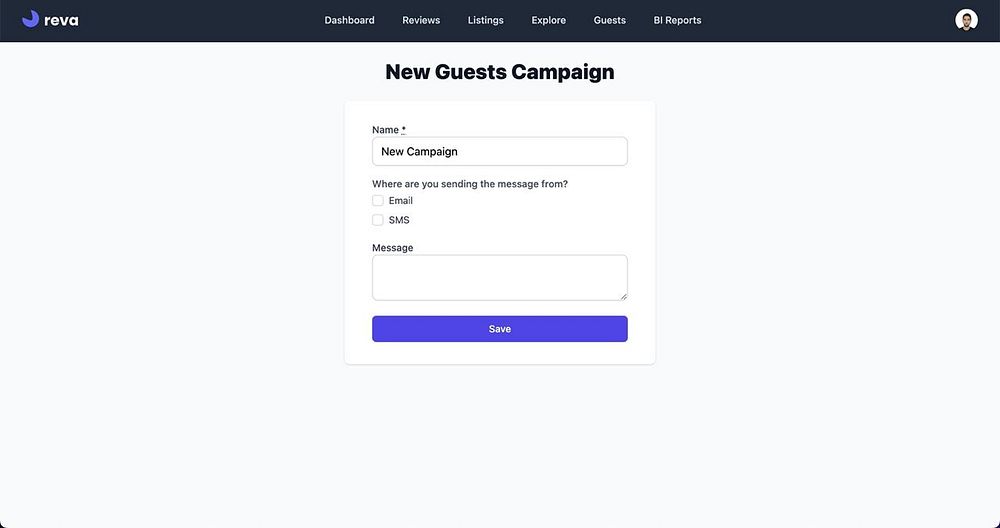
Task: Go to the Dashboard nav item
Action: click(x=349, y=20)
